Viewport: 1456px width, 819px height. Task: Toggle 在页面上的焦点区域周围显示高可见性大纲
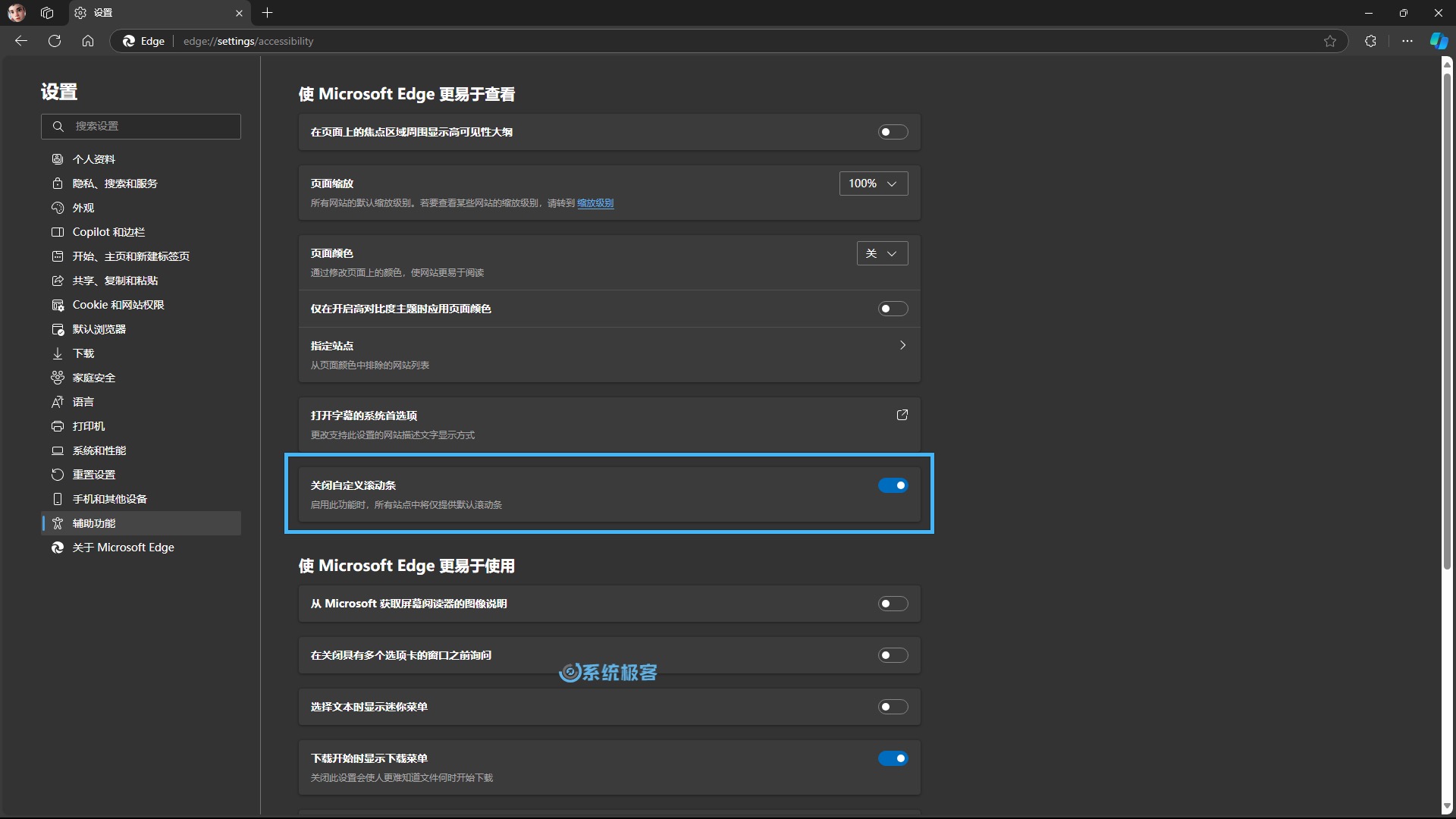click(893, 132)
